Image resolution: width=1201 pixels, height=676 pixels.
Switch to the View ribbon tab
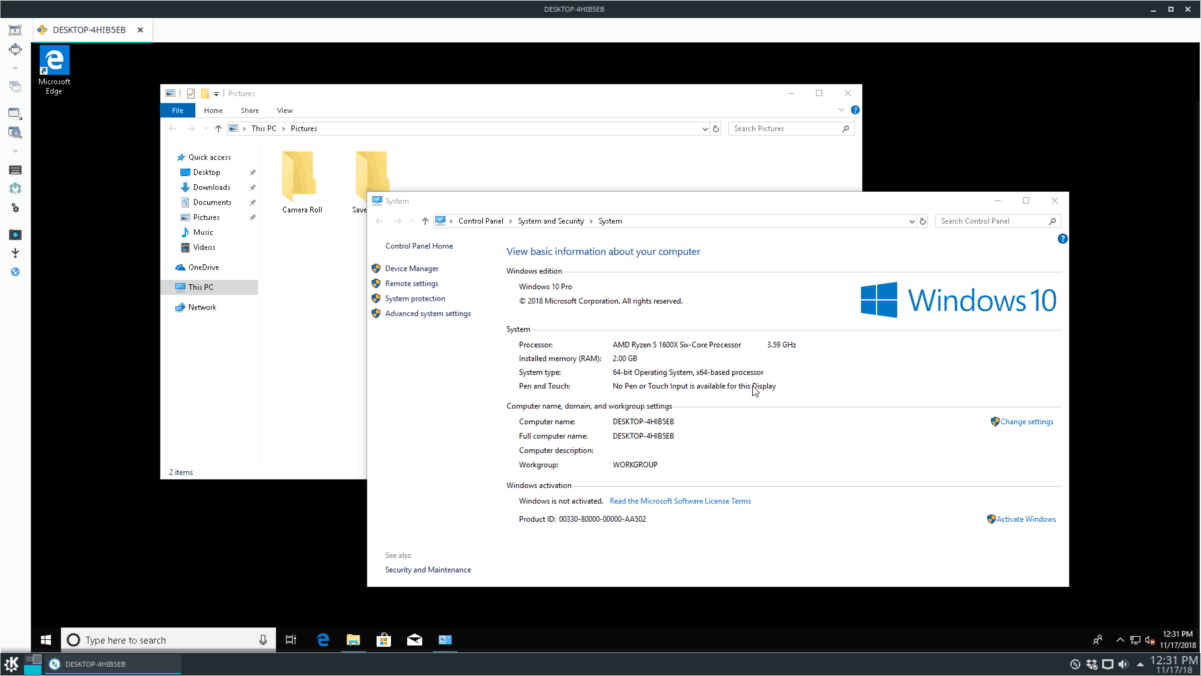click(x=285, y=110)
